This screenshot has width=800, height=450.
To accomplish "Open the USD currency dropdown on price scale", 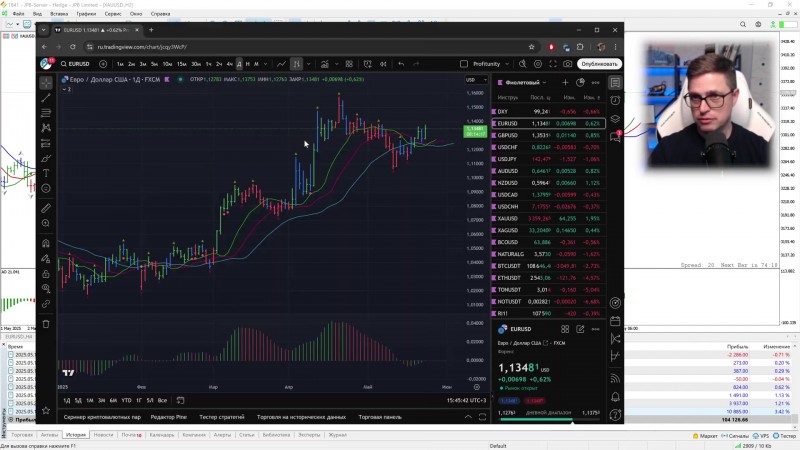I will (x=476, y=80).
